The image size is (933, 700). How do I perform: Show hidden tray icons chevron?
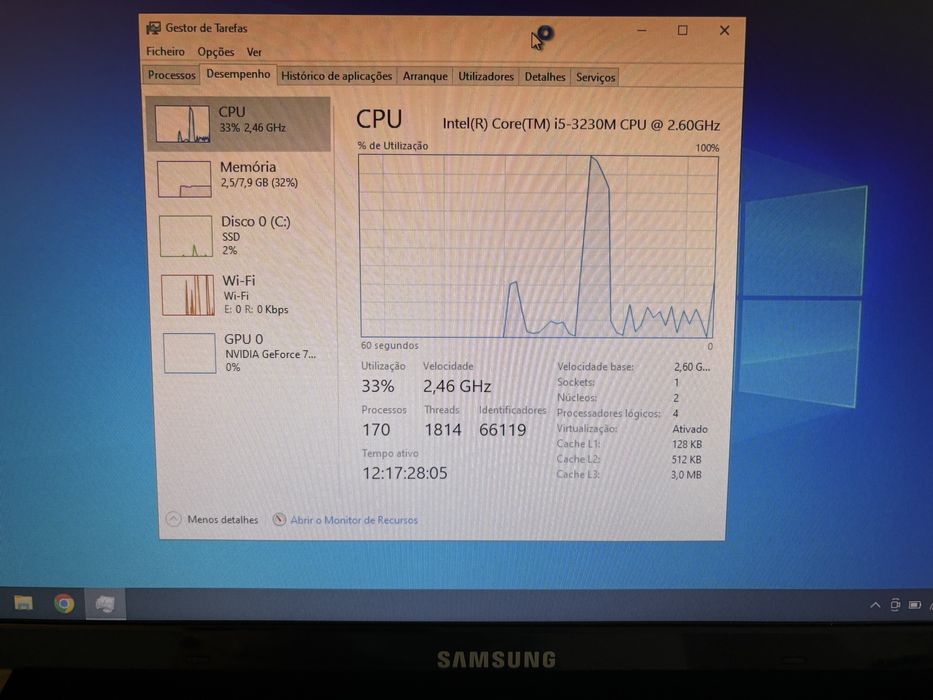tap(875, 605)
